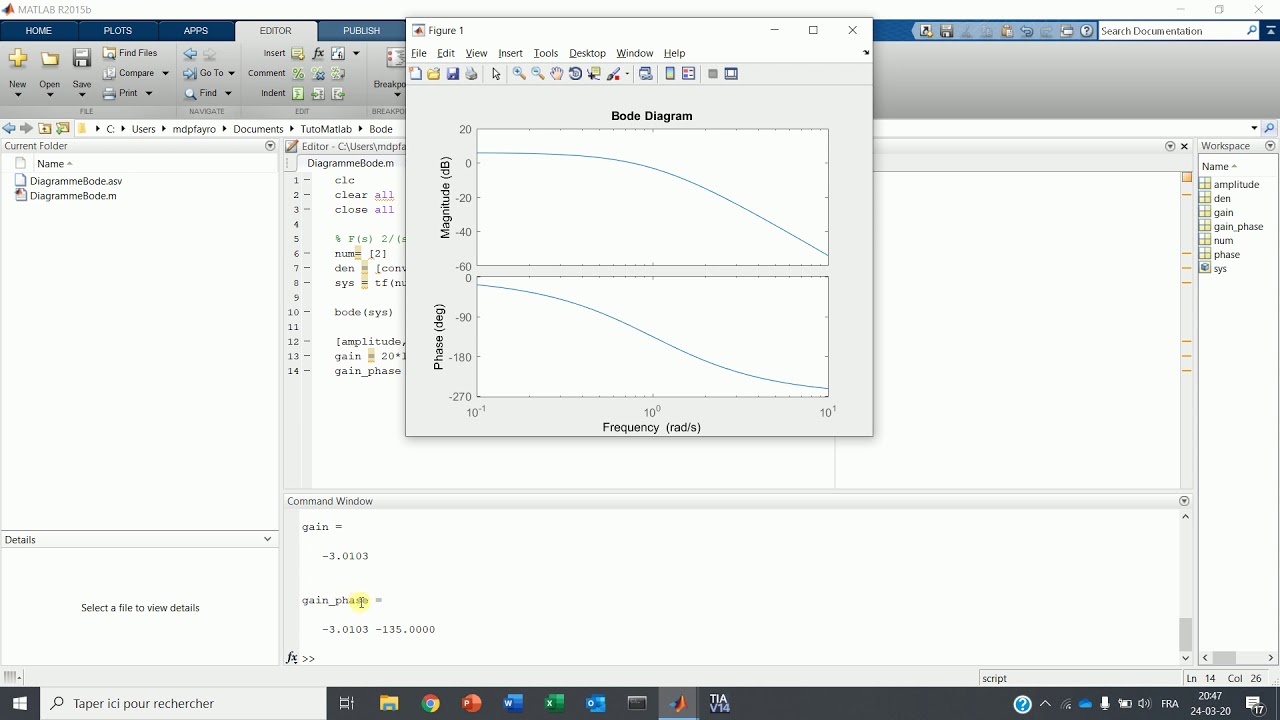The width and height of the screenshot is (1280, 720).
Task: Click Save Figure icon in figure toolbar
Action: click(453, 74)
